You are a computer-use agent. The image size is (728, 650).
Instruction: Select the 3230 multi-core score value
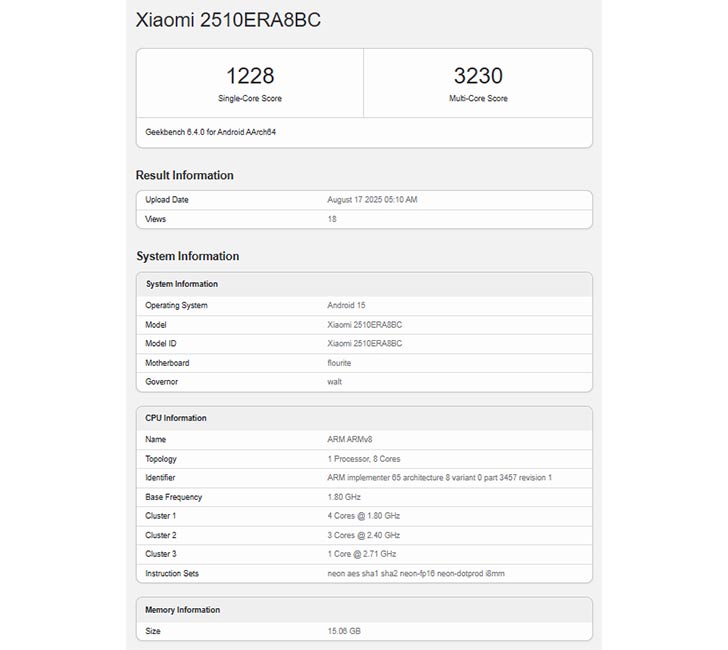click(x=478, y=76)
